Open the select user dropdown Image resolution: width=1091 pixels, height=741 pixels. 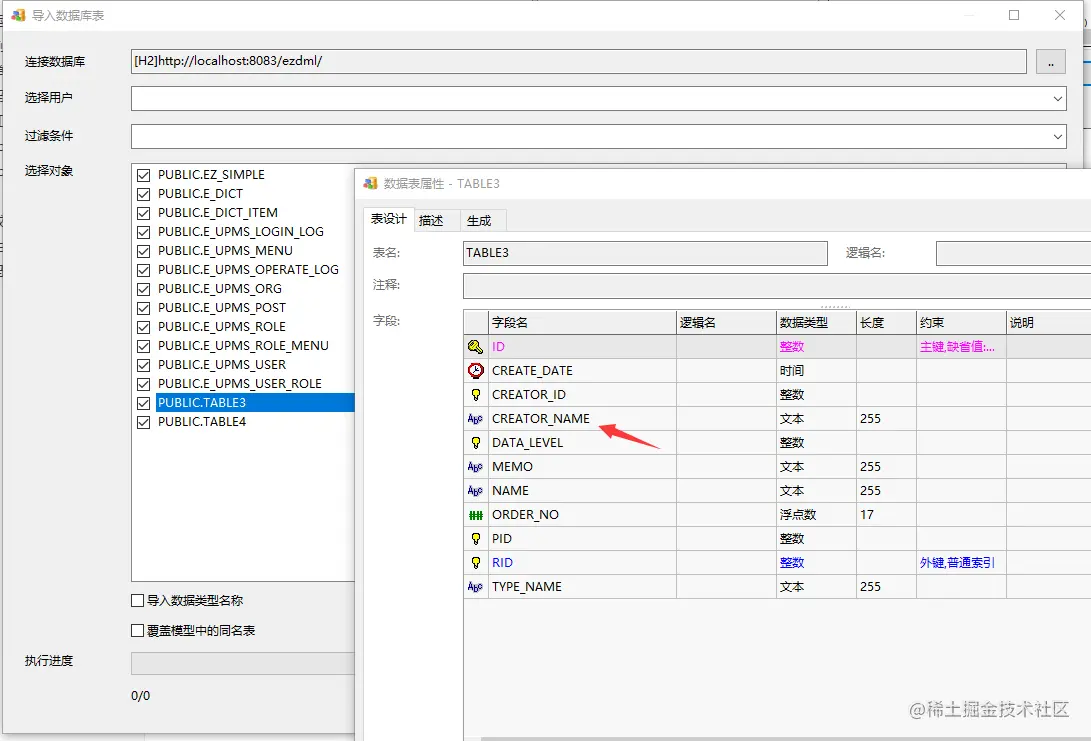[1058, 99]
